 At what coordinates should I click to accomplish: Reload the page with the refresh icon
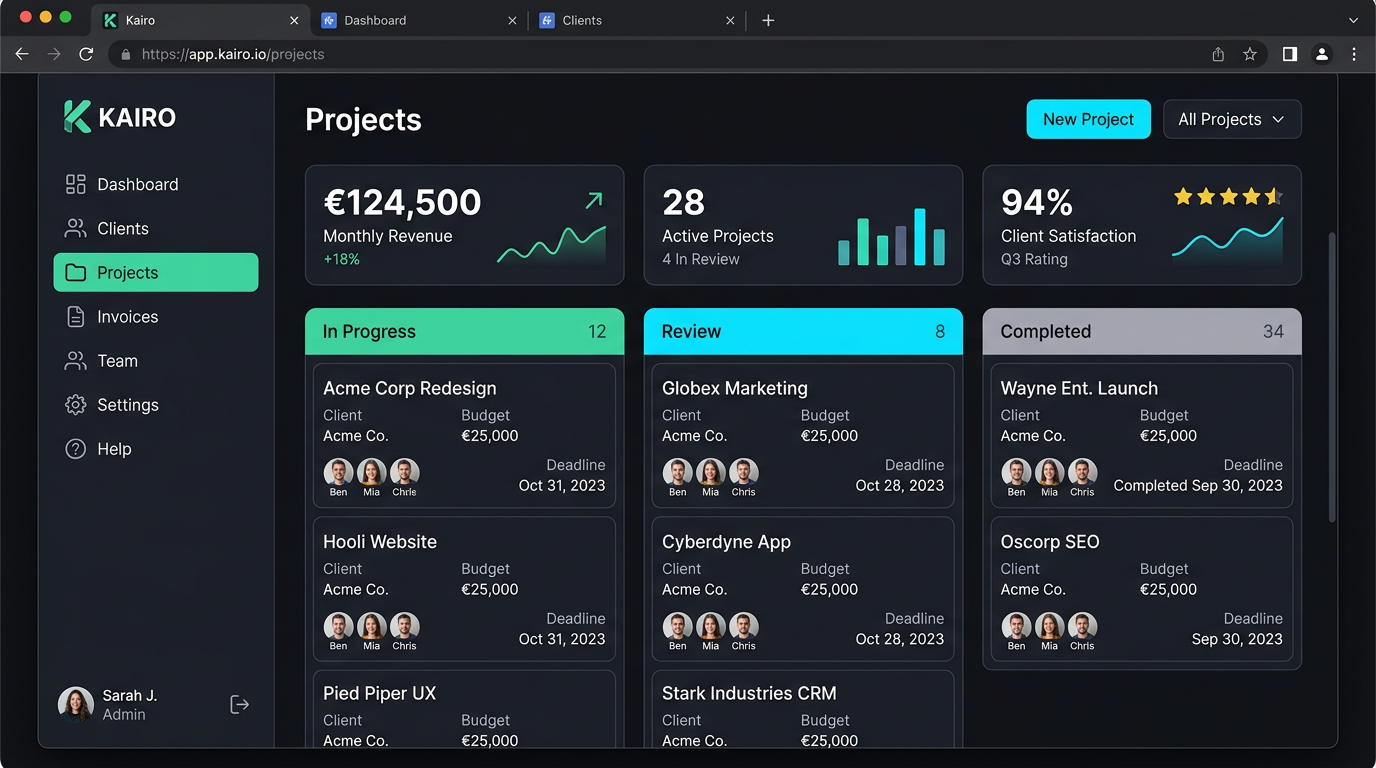tap(86, 54)
